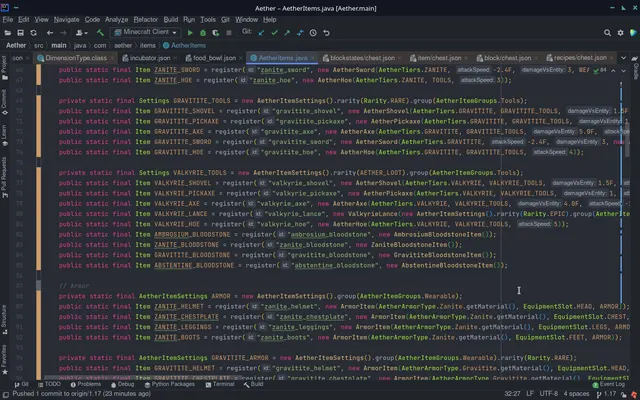This screenshot has width=640, height=400.
Task: Run with coverage icon
Action: (x=216, y=33)
